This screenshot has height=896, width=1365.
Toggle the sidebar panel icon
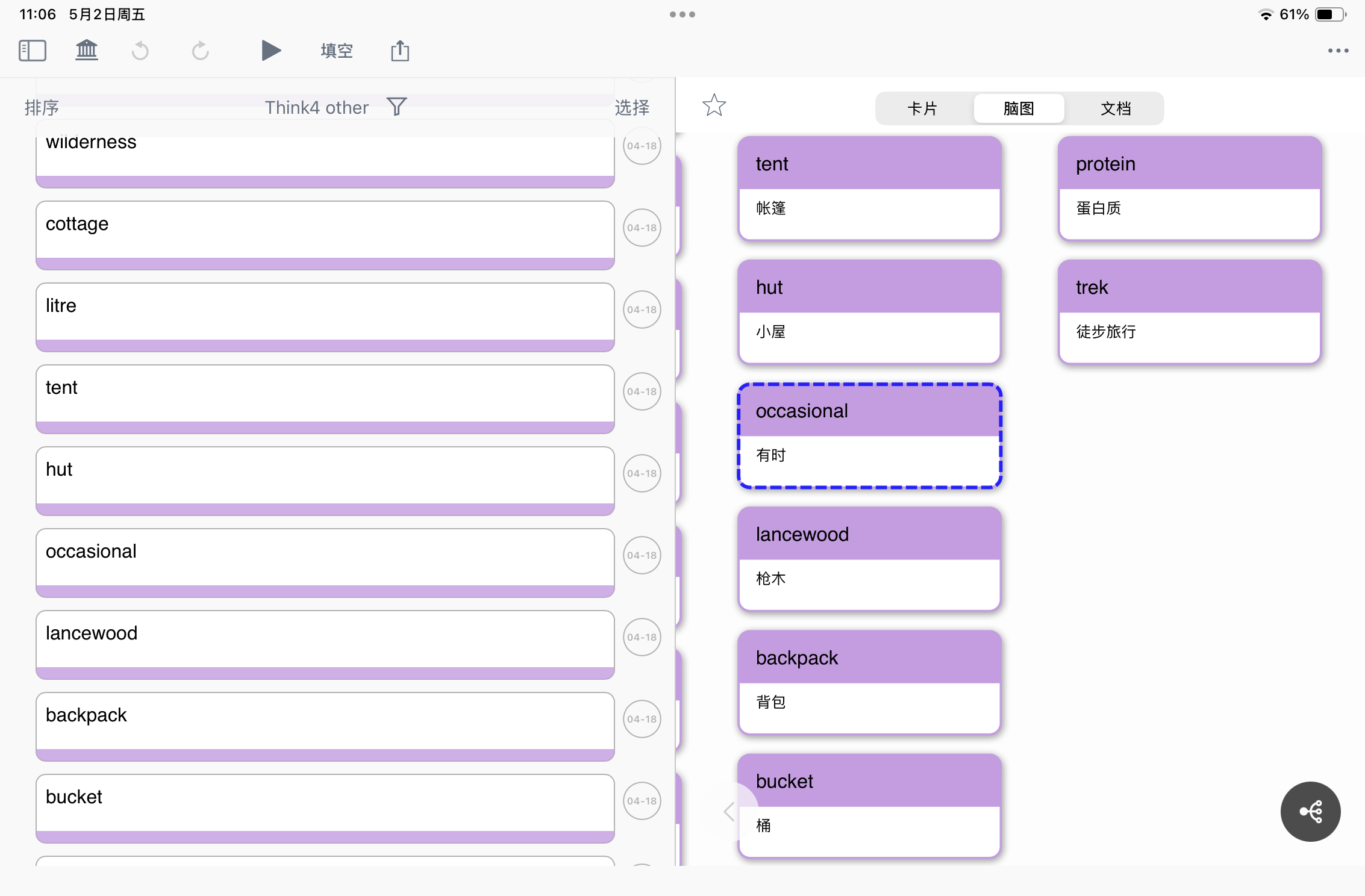click(x=33, y=51)
